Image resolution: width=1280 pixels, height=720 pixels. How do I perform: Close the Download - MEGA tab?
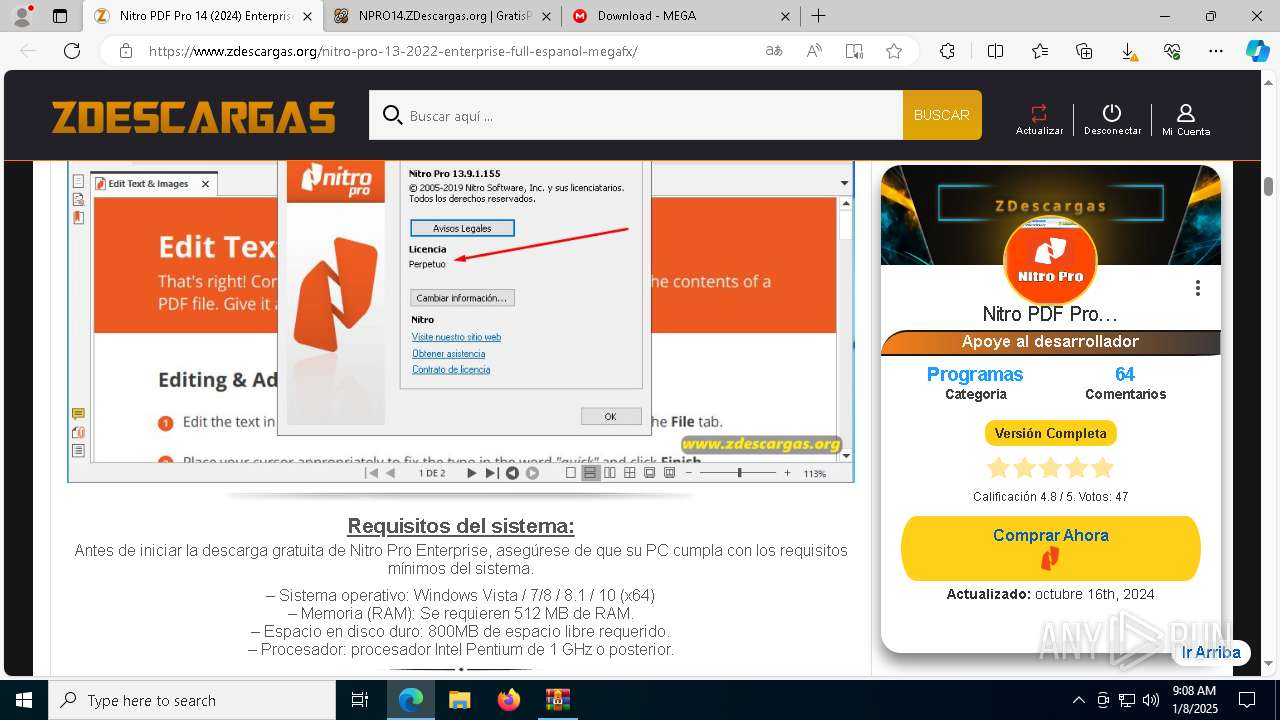pos(785,16)
